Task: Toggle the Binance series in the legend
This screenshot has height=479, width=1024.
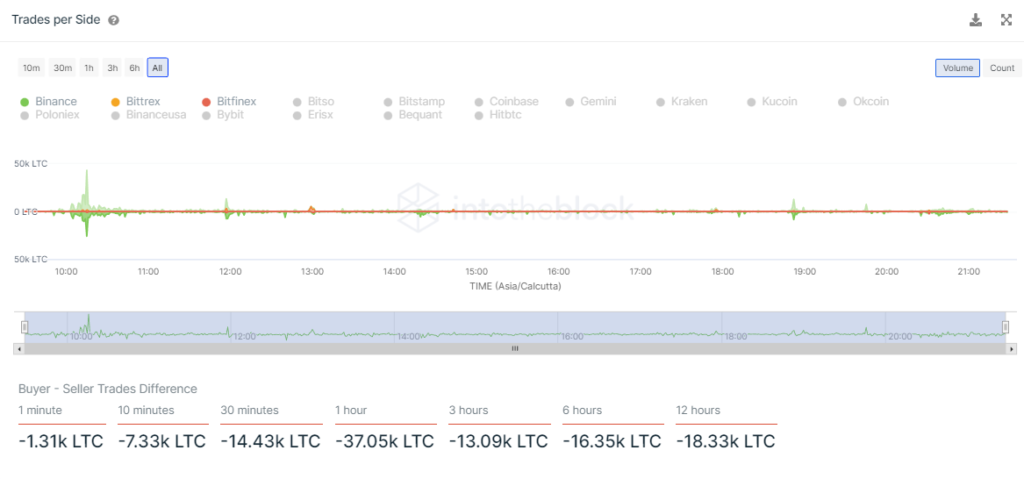Action: pyautogui.click(x=49, y=101)
